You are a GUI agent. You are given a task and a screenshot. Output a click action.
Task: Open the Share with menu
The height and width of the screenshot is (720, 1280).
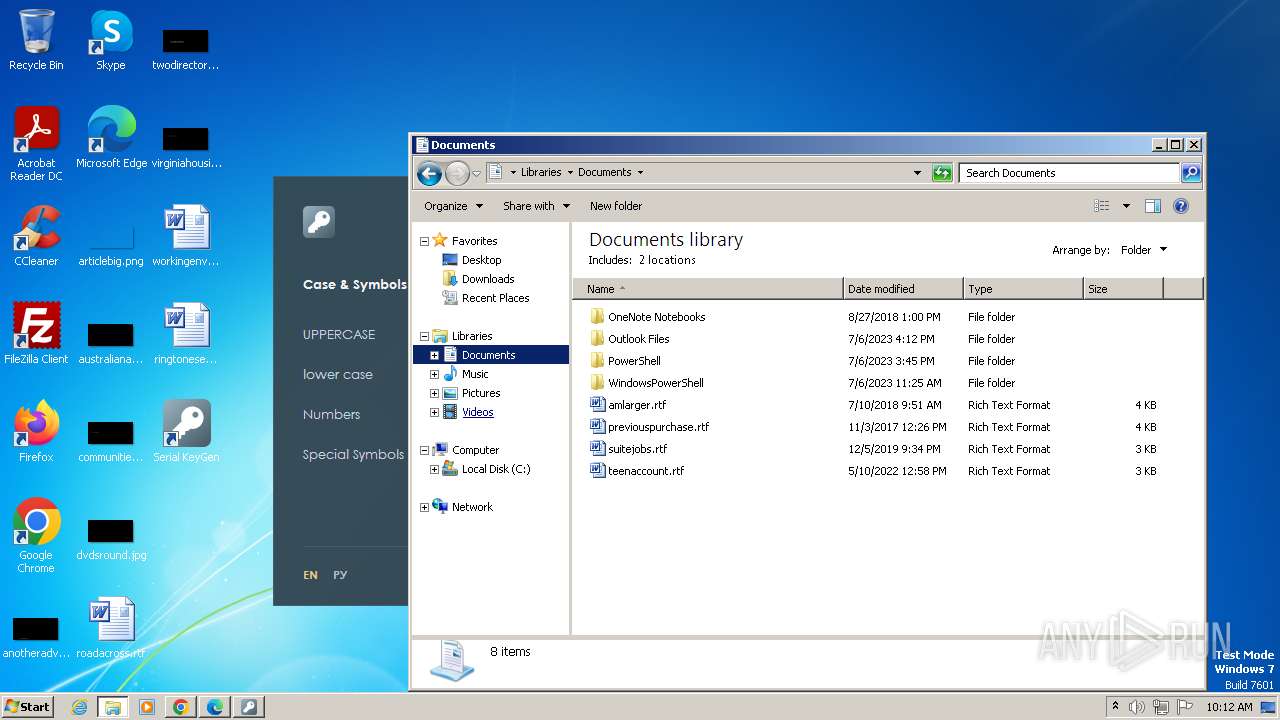(536, 206)
